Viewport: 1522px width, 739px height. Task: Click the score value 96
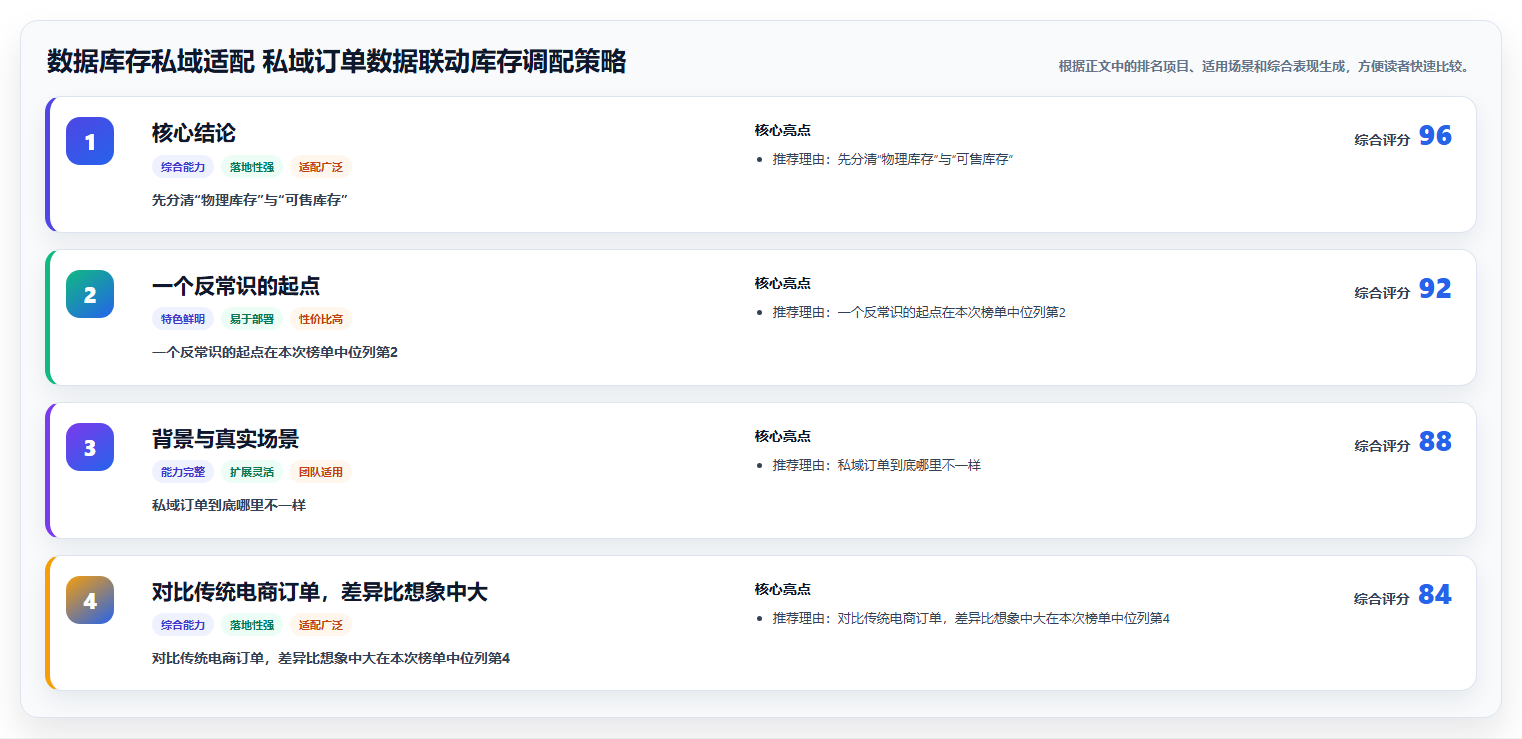(1435, 136)
